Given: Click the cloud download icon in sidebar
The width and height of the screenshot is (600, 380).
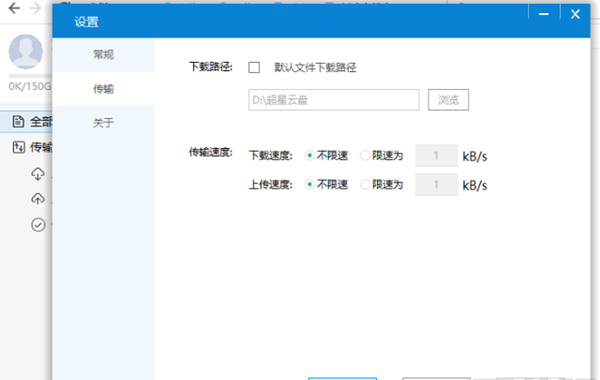Looking at the screenshot, I should tap(38, 174).
